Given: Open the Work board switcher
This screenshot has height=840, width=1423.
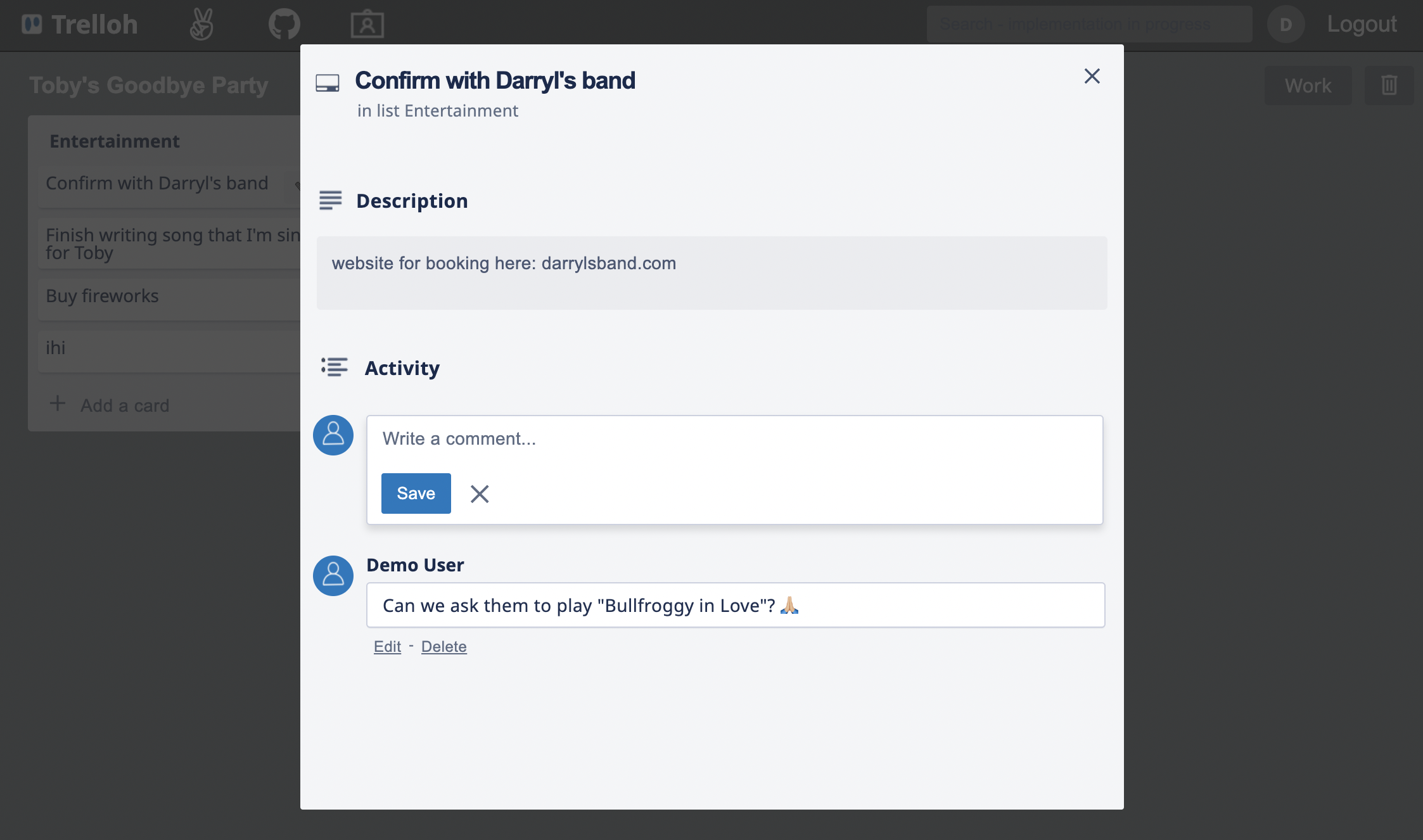Looking at the screenshot, I should coord(1308,85).
